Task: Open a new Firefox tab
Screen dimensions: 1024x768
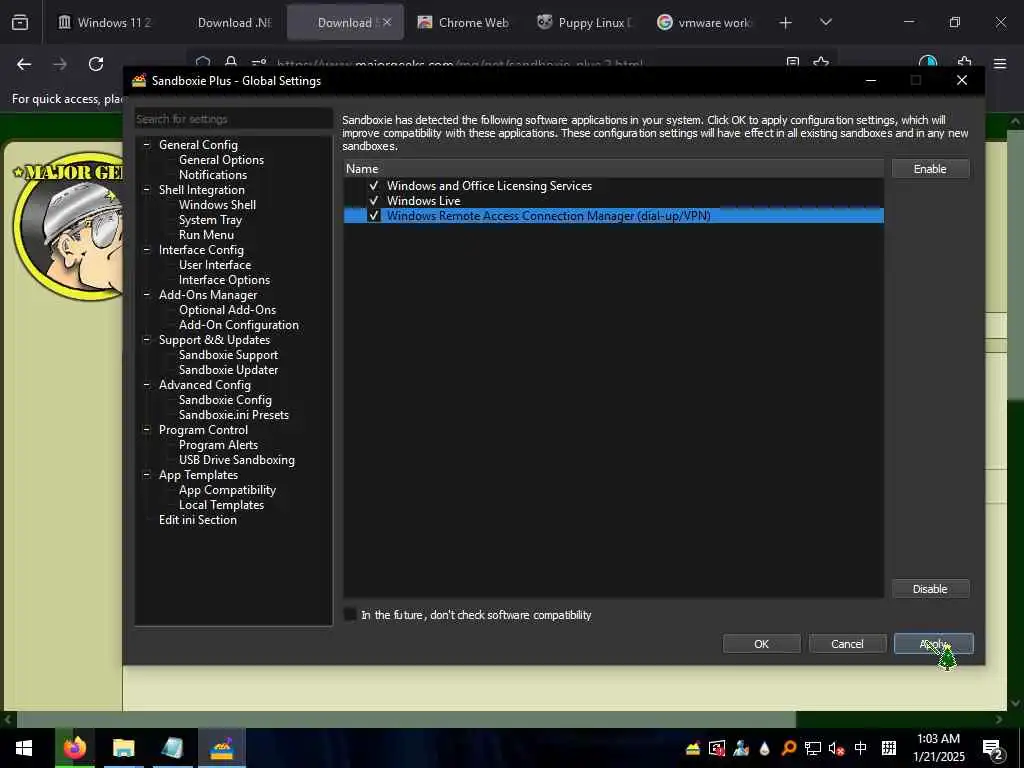Action: point(786,23)
